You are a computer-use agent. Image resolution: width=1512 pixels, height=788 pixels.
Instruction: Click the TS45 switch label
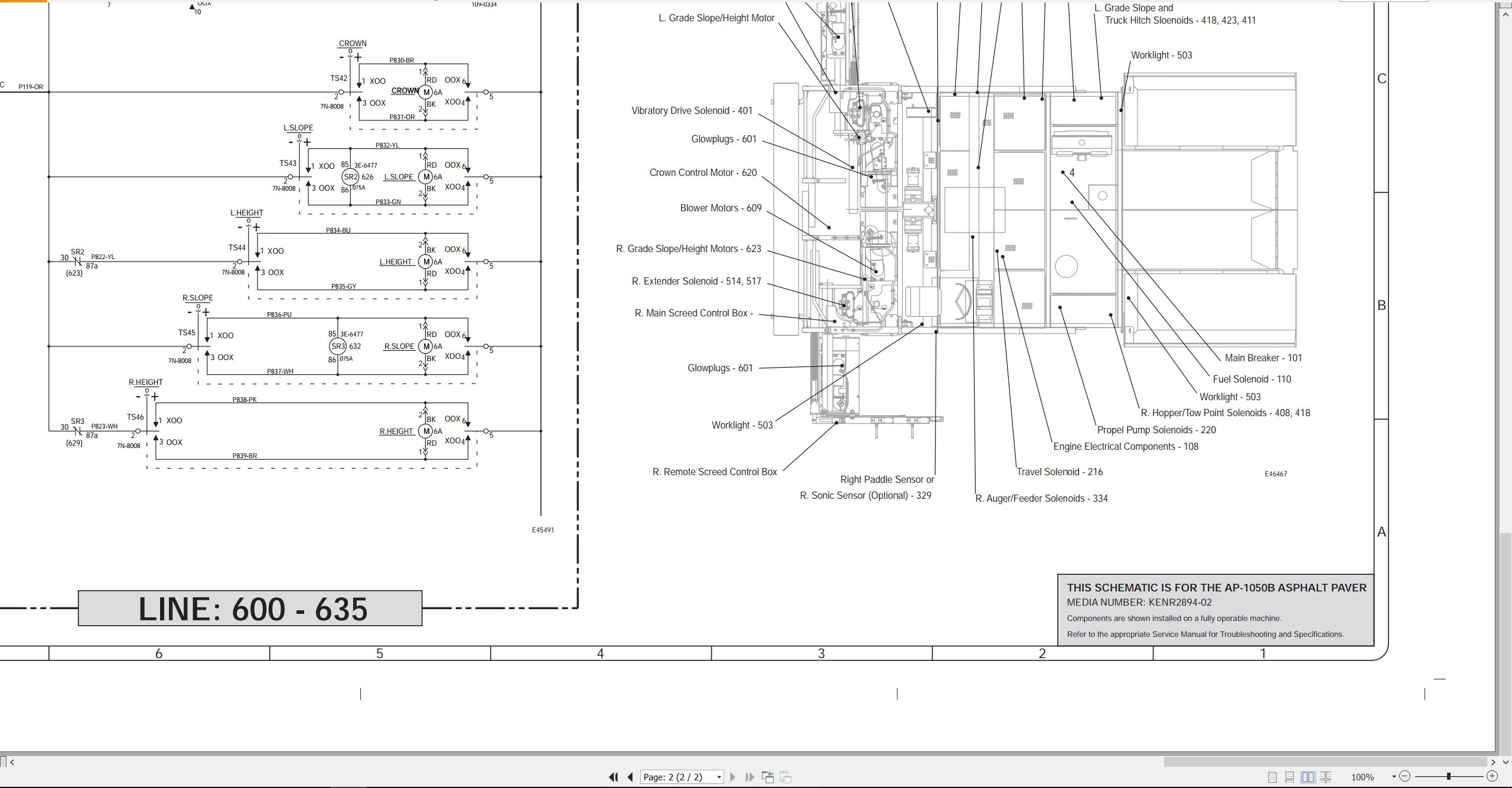pos(187,333)
